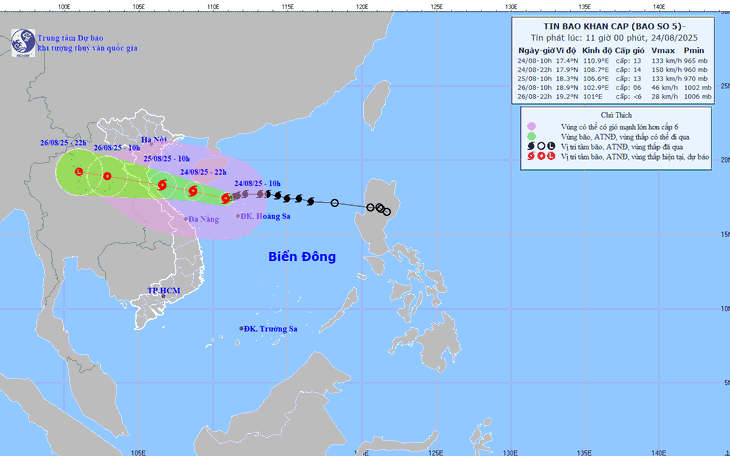This screenshot has width=730, height=456.
Task: Click the ĐK. Trường Sa location dot
Action: click(241, 328)
